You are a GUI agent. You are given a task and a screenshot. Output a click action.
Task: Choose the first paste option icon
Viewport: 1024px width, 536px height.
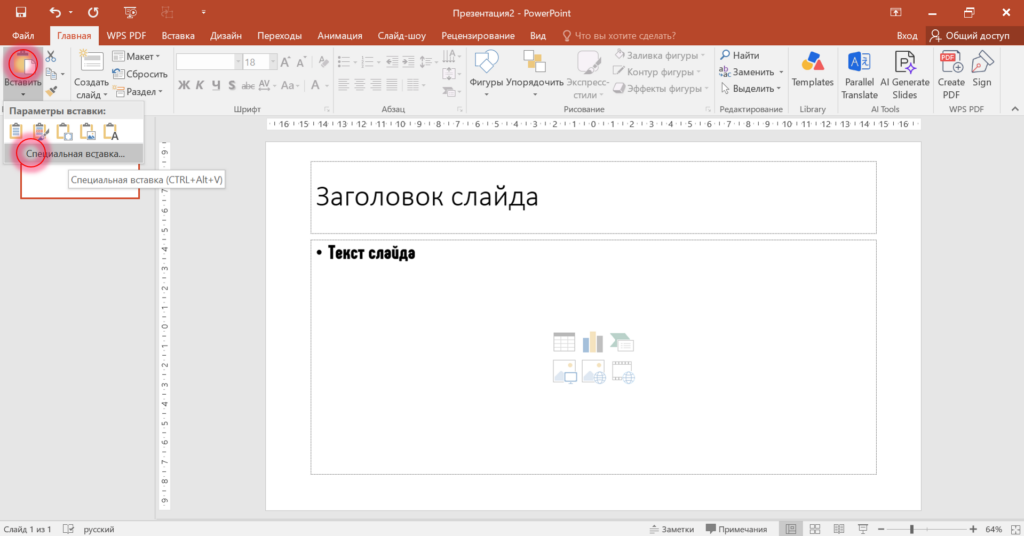click(x=16, y=132)
